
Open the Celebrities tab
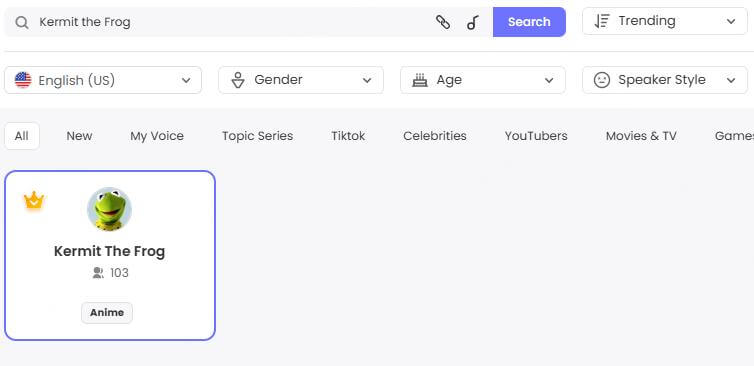pos(435,136)
